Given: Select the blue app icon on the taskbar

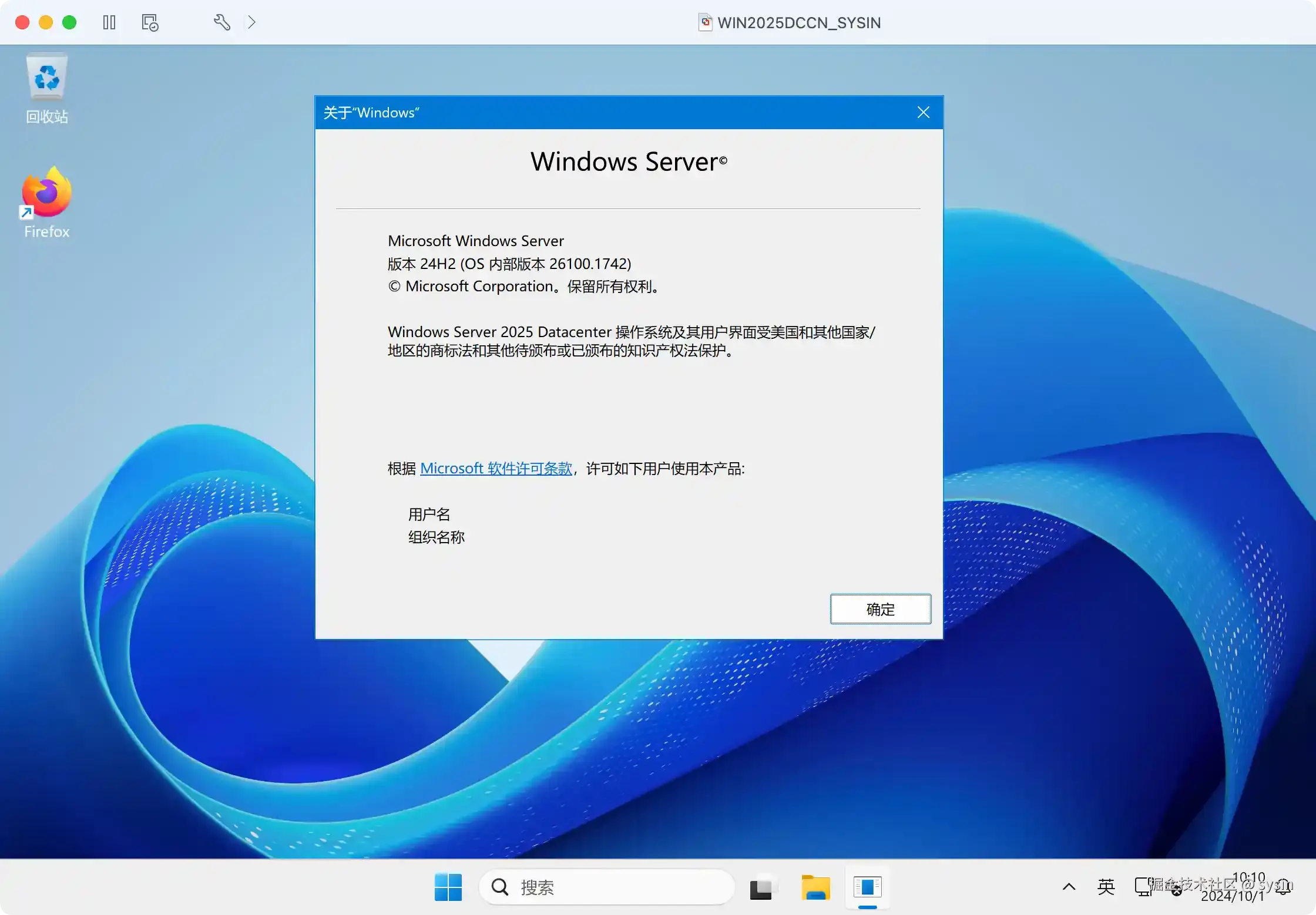Looking at the screenshot, I should tap(868, 887).
